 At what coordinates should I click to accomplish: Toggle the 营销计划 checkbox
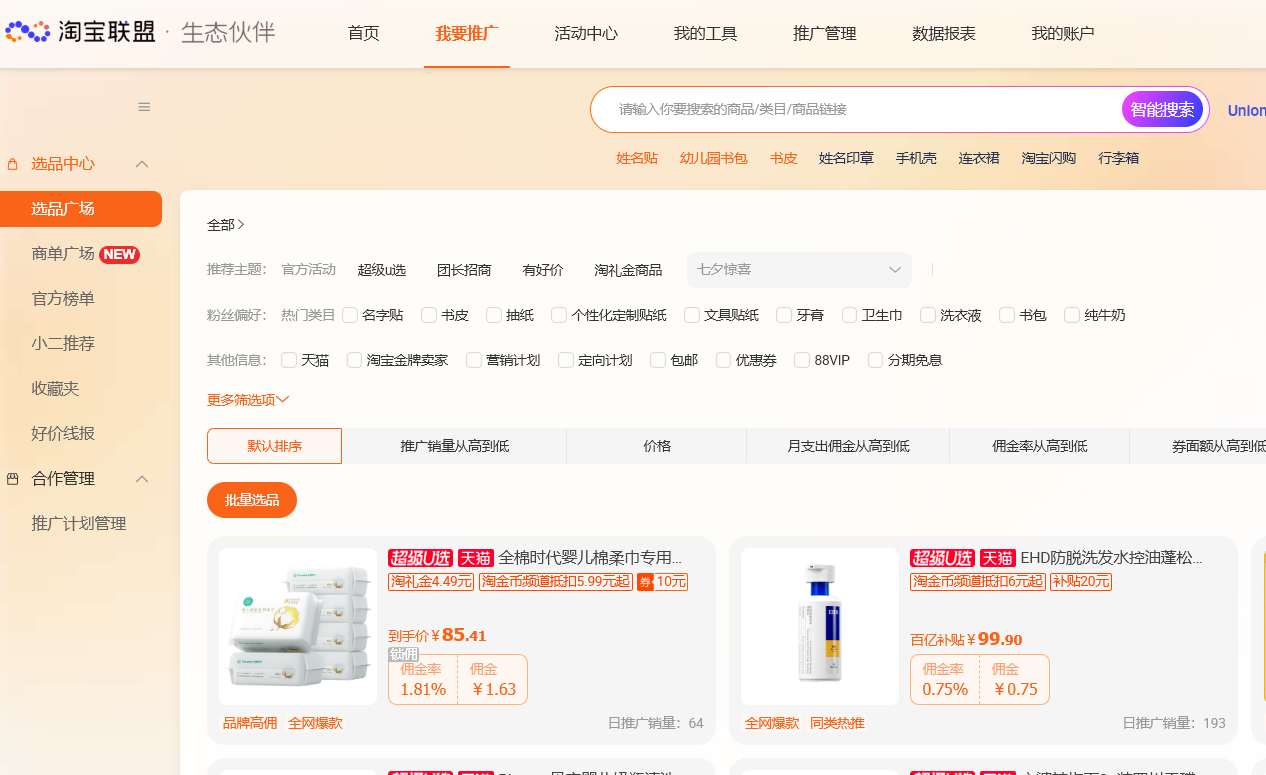pos(474,360)
